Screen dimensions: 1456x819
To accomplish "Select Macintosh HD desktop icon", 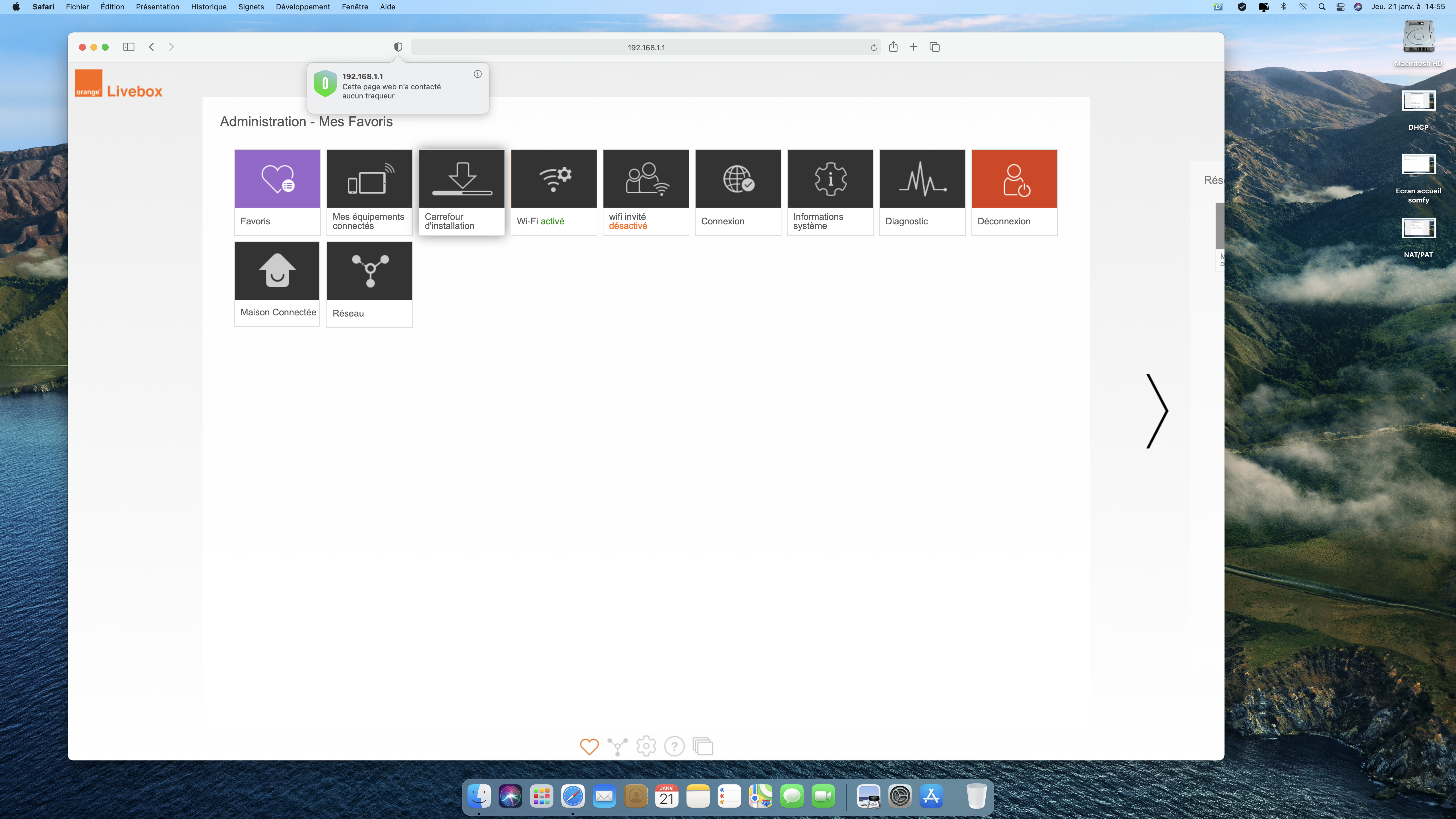I will pos(1418,43).
